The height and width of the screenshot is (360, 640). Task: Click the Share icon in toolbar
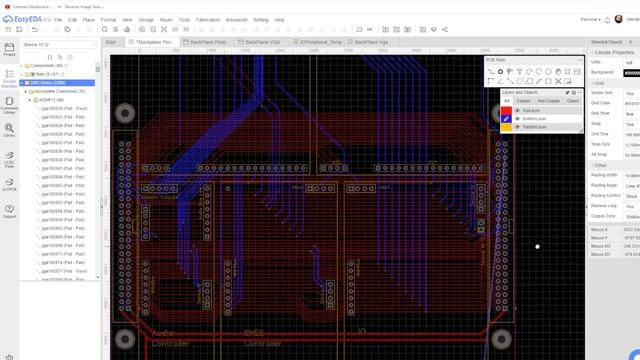coord(445,29)
